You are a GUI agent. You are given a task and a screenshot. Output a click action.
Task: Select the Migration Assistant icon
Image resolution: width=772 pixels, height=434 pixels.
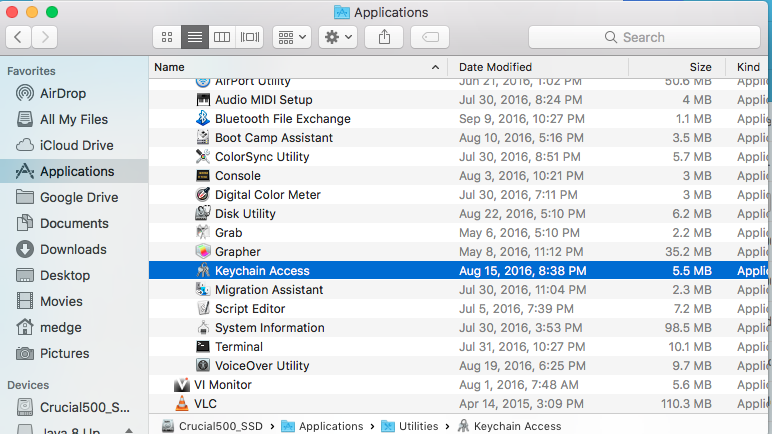click(203, 289)
